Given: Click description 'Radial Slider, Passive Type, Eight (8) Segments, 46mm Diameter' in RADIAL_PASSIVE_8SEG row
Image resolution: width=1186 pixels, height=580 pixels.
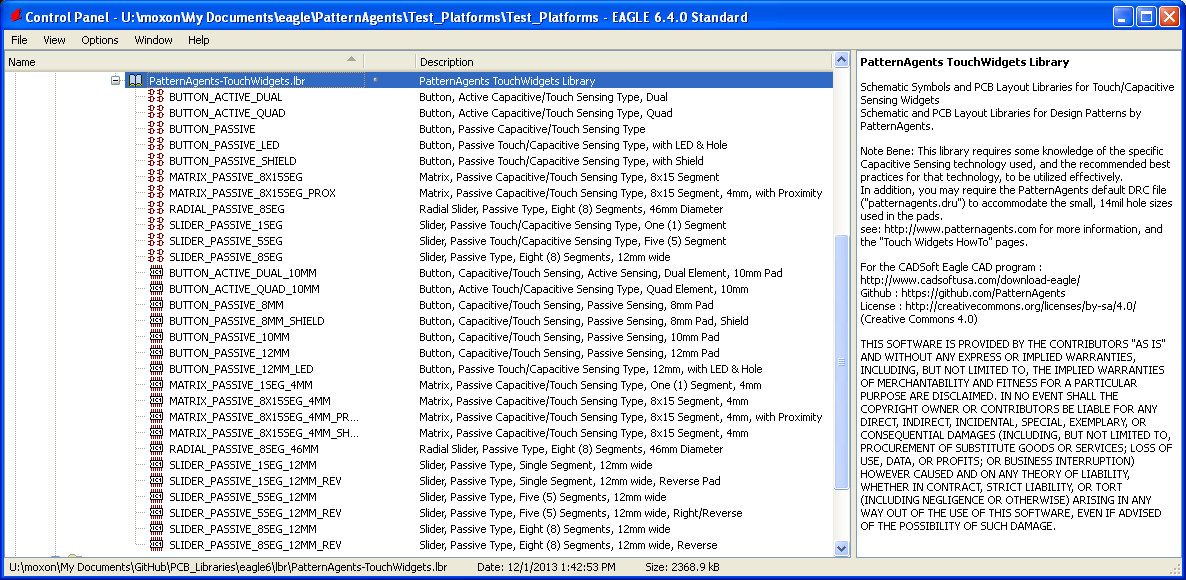Looking at the screenshot, I should (571, 209).
